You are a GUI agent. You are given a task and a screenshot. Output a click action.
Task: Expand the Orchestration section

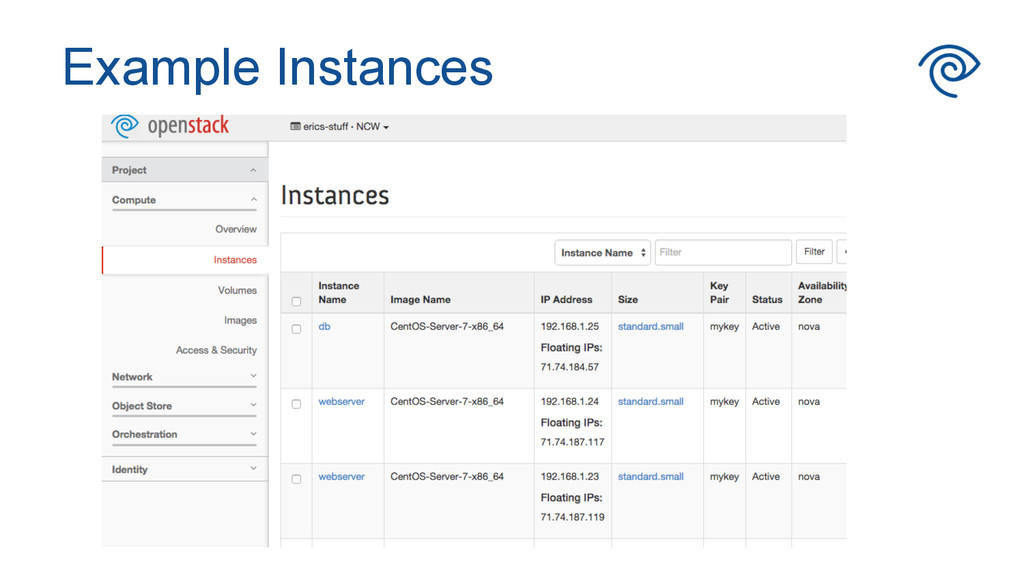click(184, 434)
